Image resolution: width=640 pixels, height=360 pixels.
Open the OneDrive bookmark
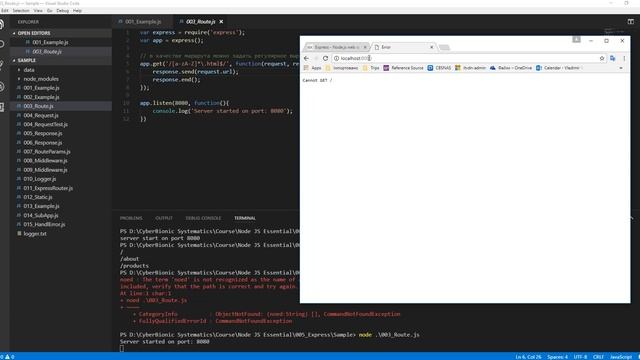click(511, 68)
